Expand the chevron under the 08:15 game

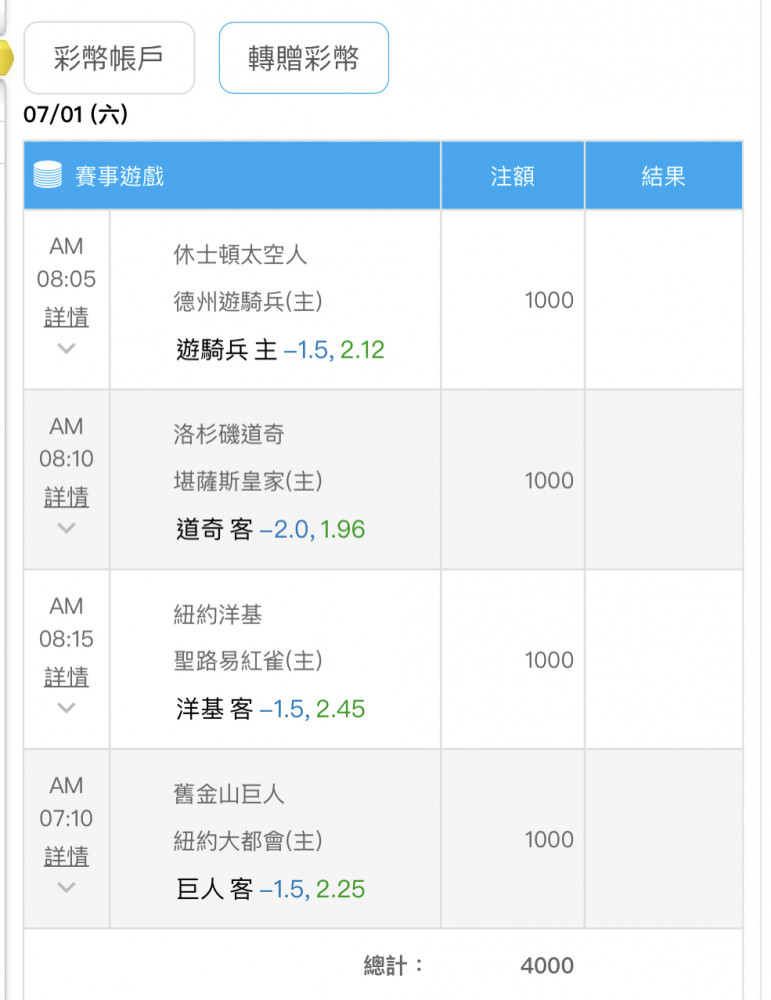66,708
